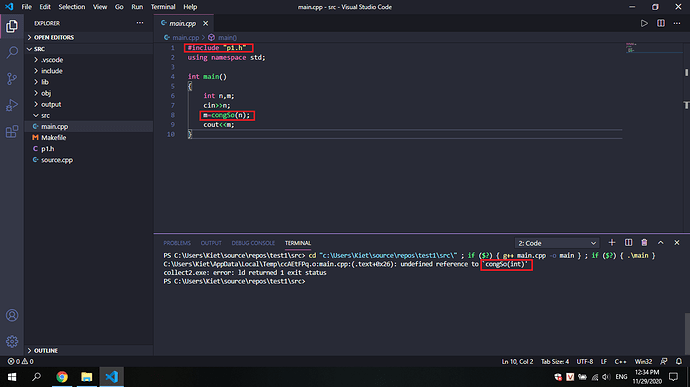Open the Extensions view

coord(12,131)
